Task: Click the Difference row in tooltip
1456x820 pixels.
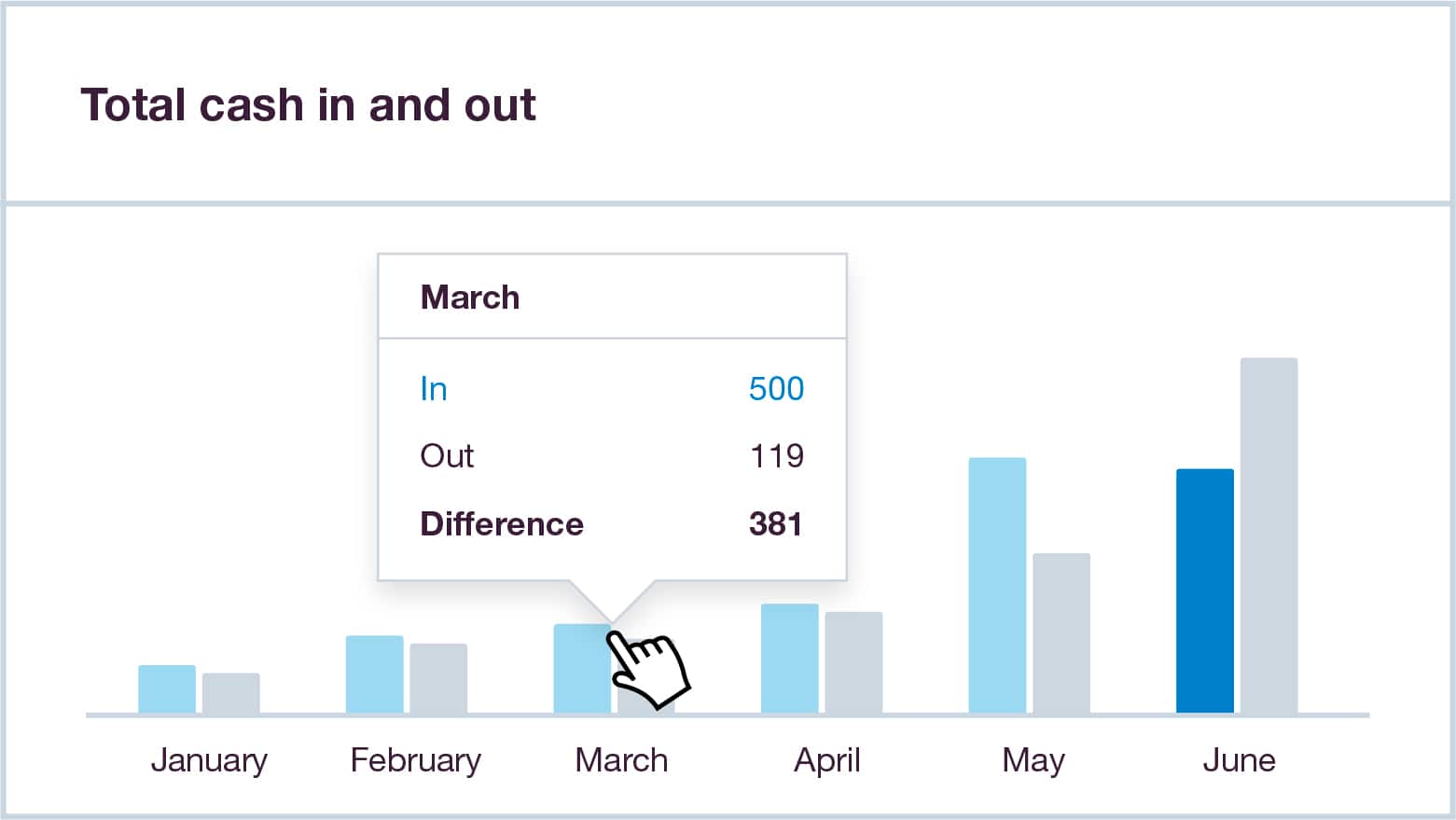Action: pos(611,524)
